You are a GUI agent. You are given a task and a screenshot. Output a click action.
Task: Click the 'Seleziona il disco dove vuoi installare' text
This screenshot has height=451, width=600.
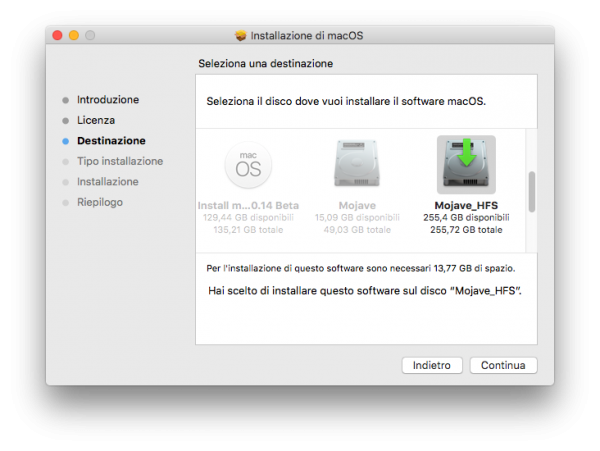click(346, 101)
